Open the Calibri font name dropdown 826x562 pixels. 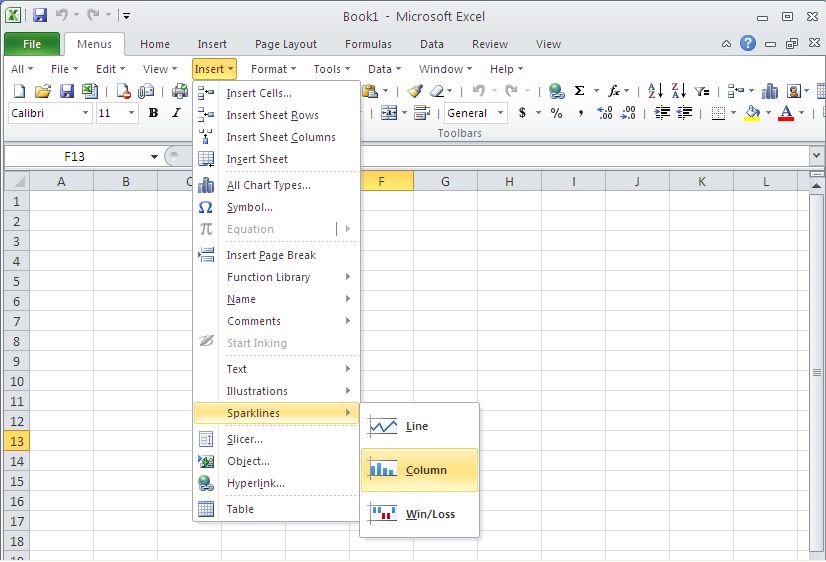click(x=84, y=113)
